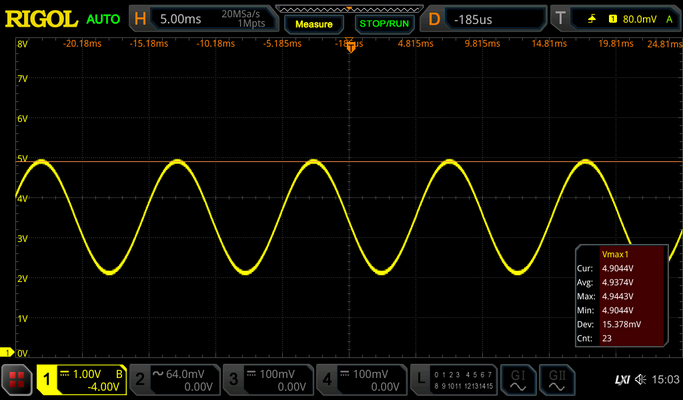683x400 pixels.
Task: Click the GII waveform generator icon
Action: pos(557,380)
